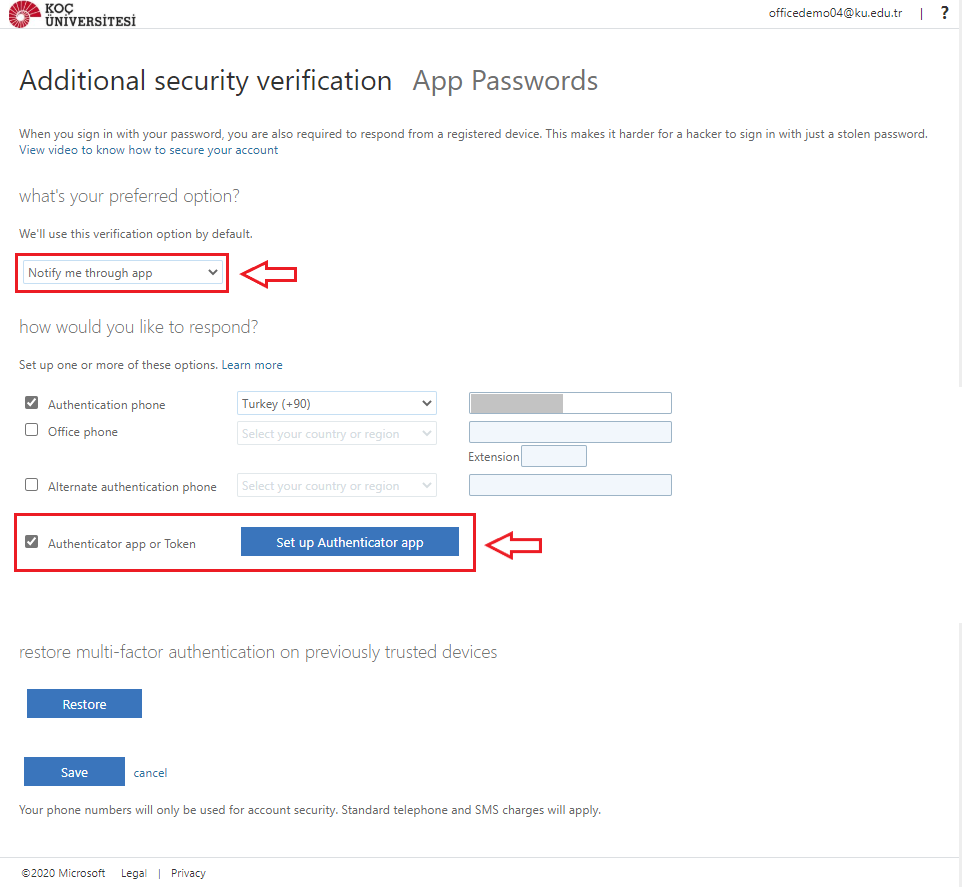Toggle the Authentication phone checkbox
962x887 pixels.
(x=32, y=403)
